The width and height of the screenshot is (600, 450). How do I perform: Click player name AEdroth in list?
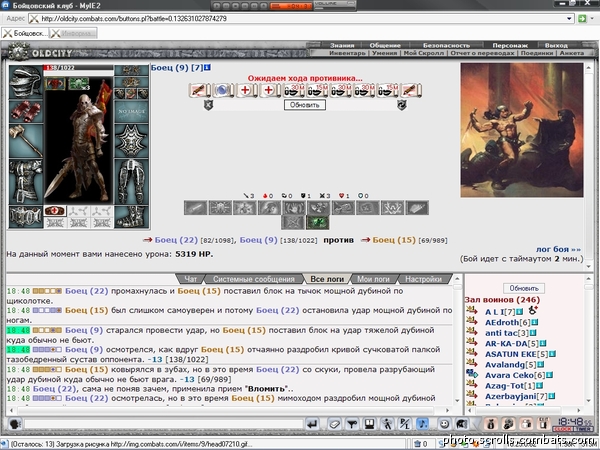502,323
